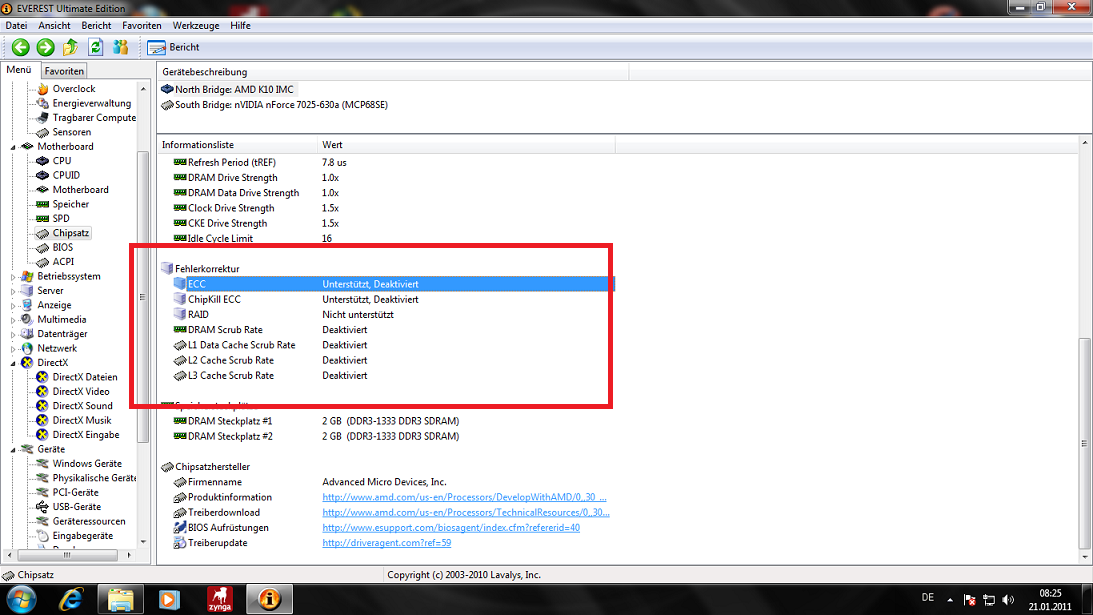This screenshot has height=615, width=1093.
Task: Launch Internet Explorer from taskbar
Action: pos(71,600)
